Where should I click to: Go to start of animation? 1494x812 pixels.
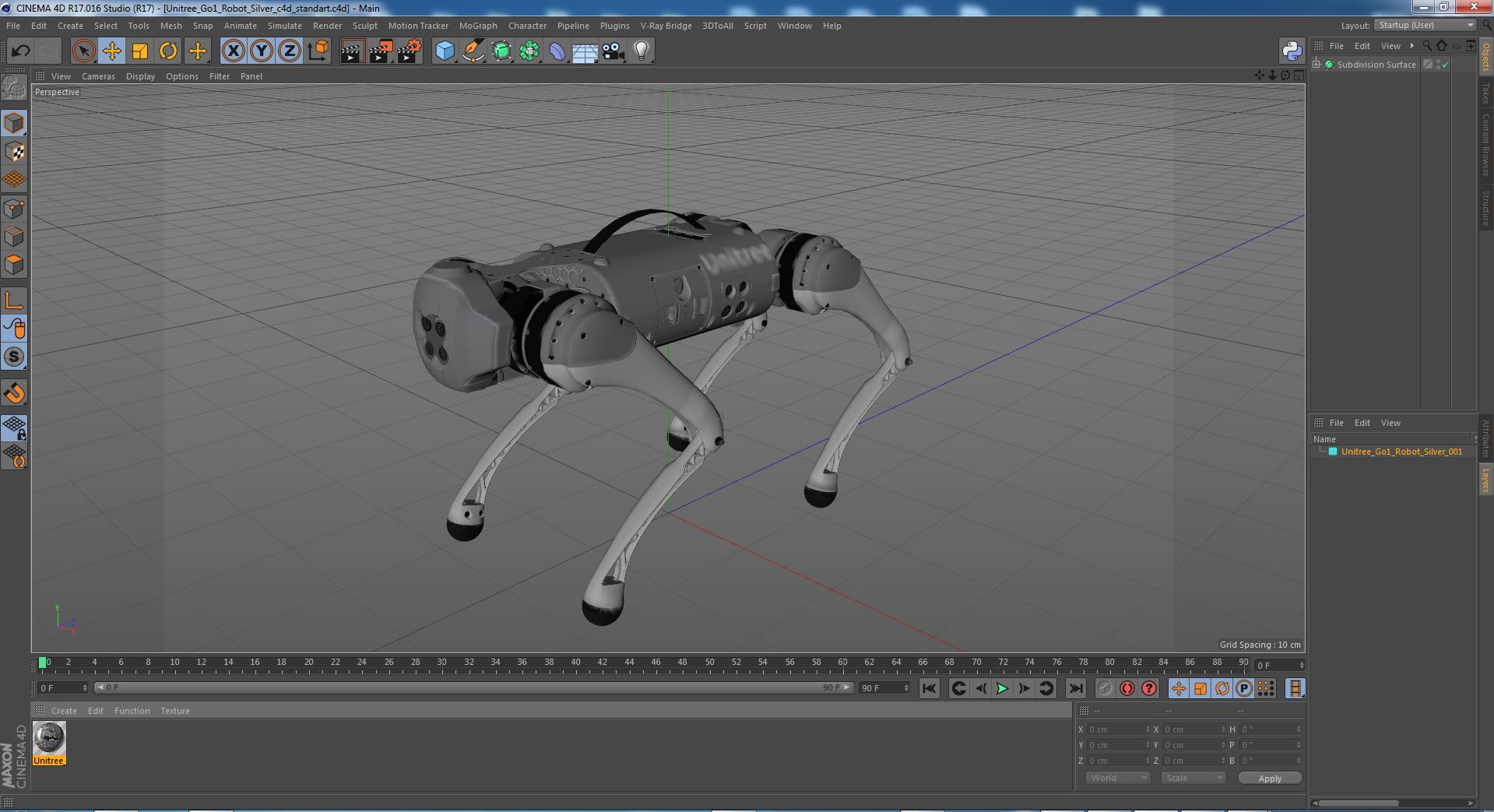(929, 688)
